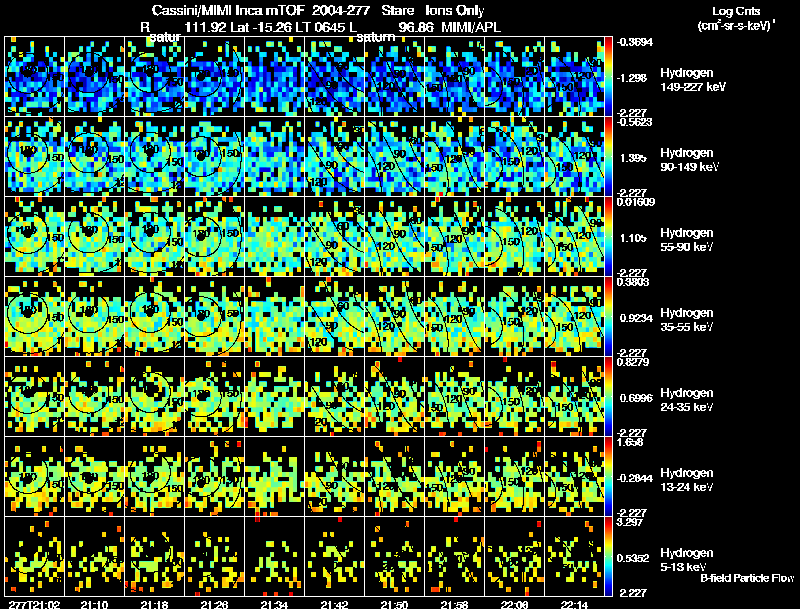Open the 55-90 keV panel at 21:50

coord(394,237)
